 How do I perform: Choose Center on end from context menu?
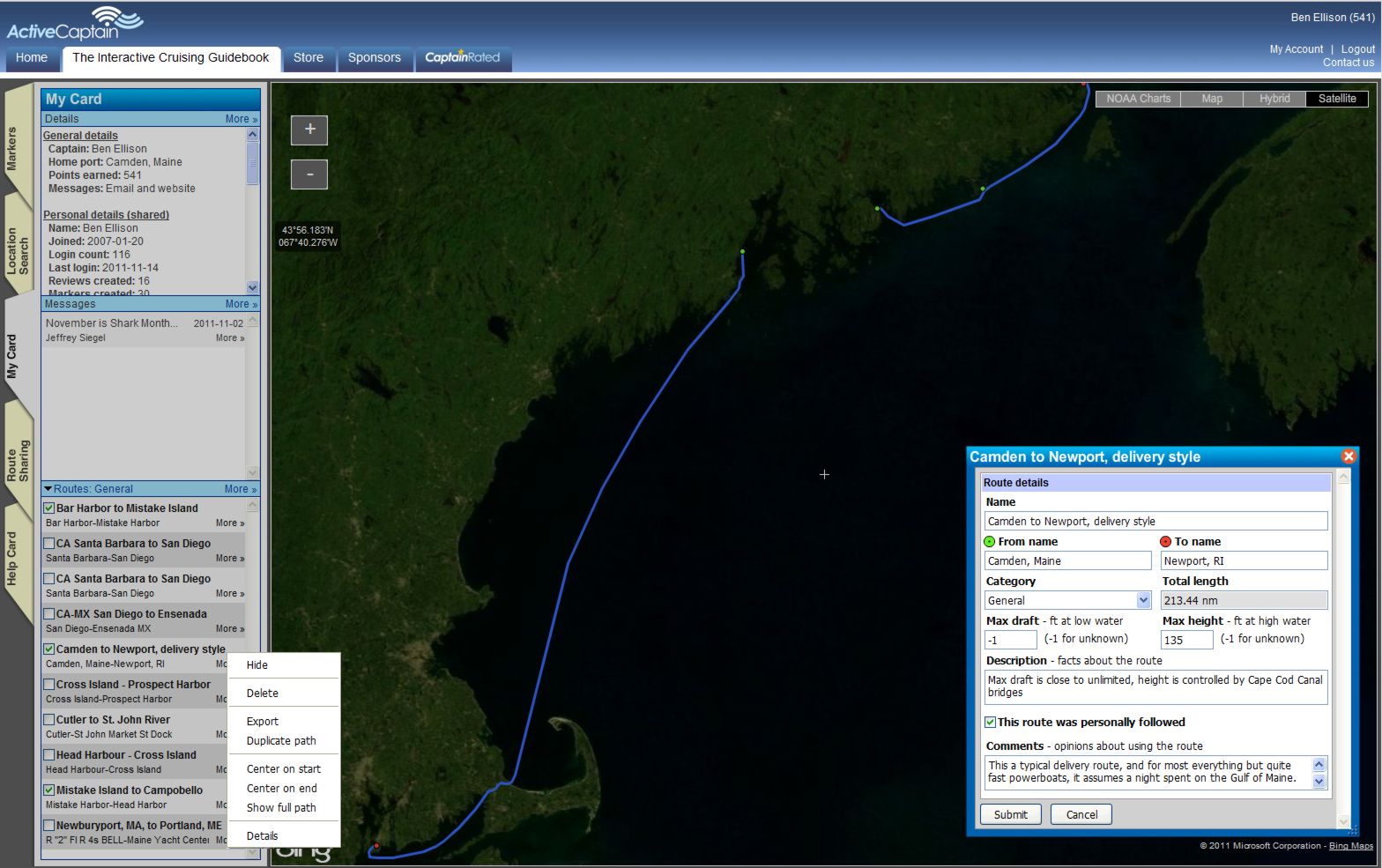pos(284,789)
